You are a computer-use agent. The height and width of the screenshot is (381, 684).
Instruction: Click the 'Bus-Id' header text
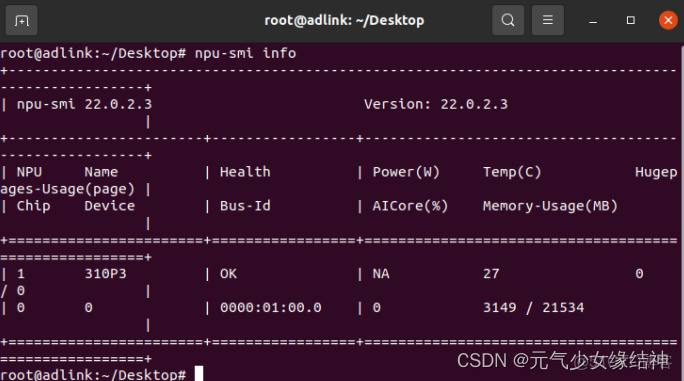[x=245, y=206]
